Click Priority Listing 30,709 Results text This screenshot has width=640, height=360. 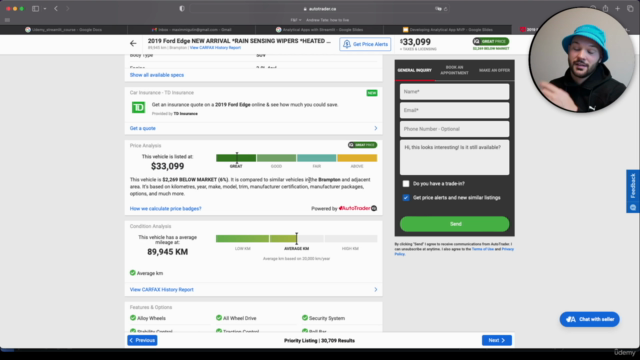[319, 340]
